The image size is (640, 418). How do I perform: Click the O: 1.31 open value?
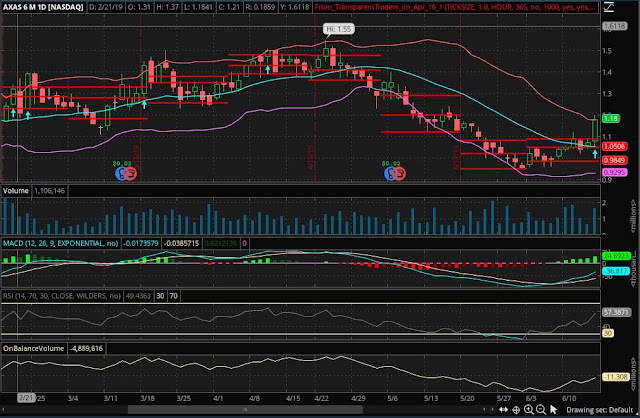[x=140, y=7]
